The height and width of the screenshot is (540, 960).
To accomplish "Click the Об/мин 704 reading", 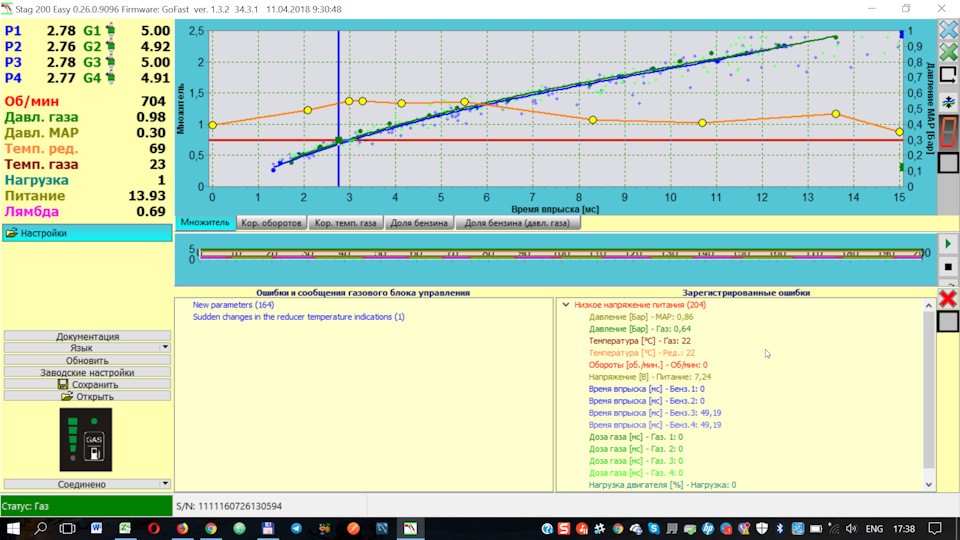I will point(85,101).
